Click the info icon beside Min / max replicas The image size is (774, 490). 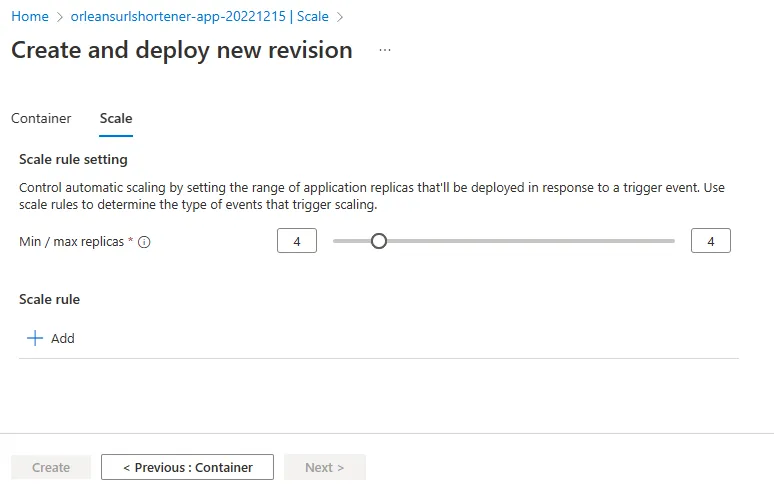point(144,242)
